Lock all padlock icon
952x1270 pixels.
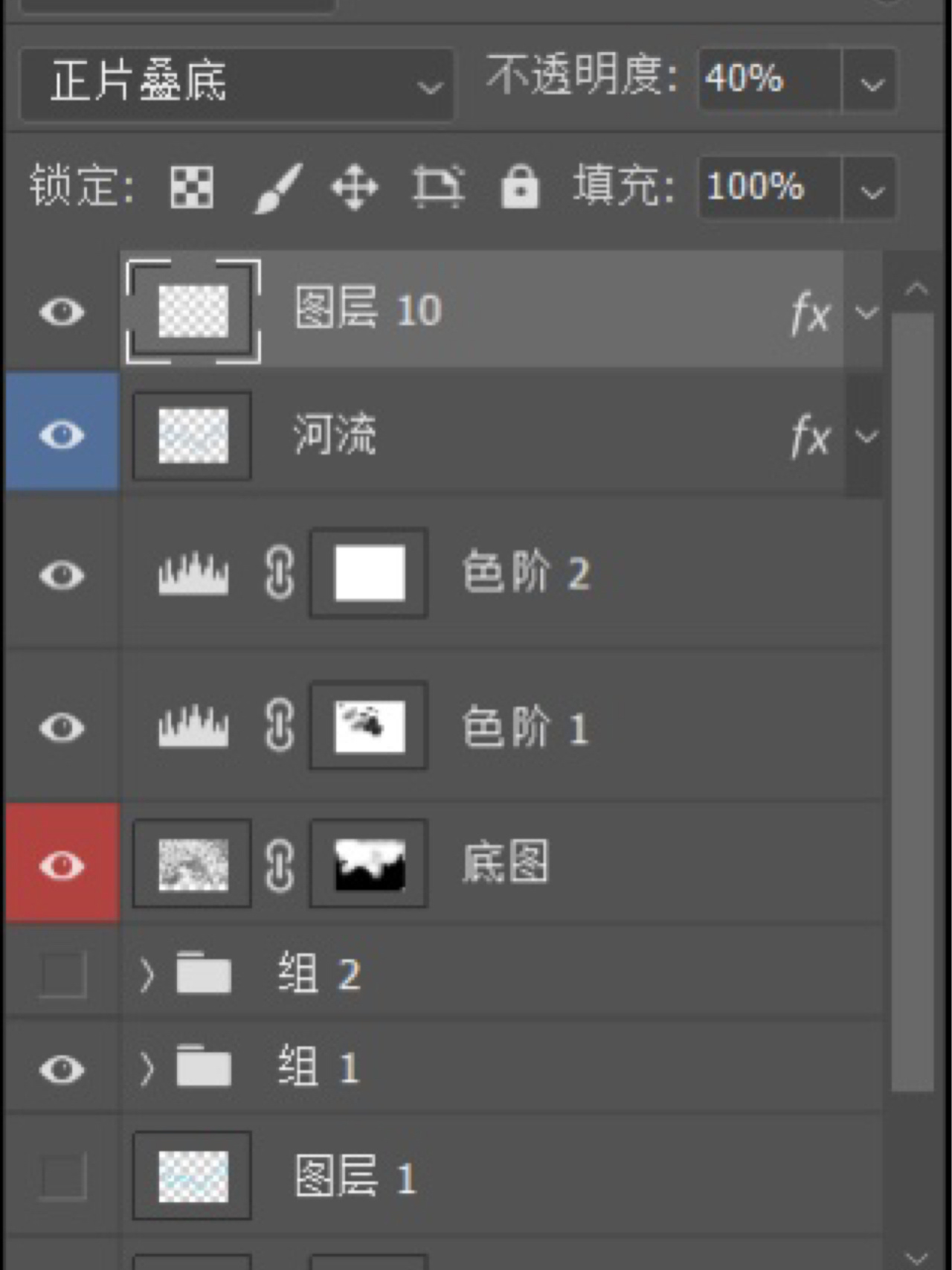(x=520, y=186)
